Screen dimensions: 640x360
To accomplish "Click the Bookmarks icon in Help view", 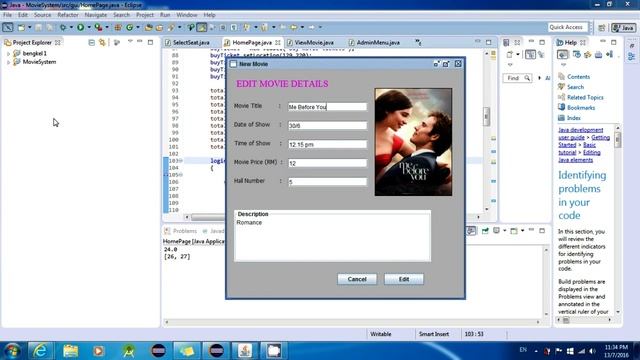I will pos(562,107).
